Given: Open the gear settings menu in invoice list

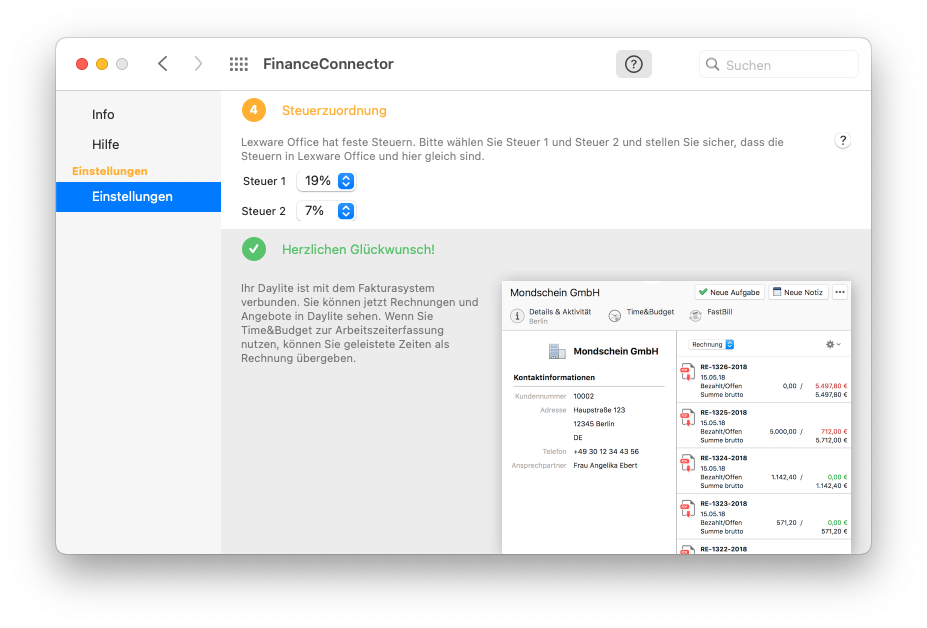Looking at the screenshot, I should (x=833, y=344).
